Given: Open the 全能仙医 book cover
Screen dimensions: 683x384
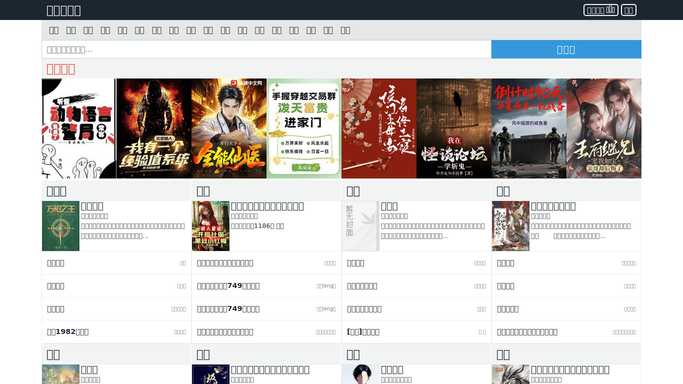Looking at the screenshot, I should (229, 128).
